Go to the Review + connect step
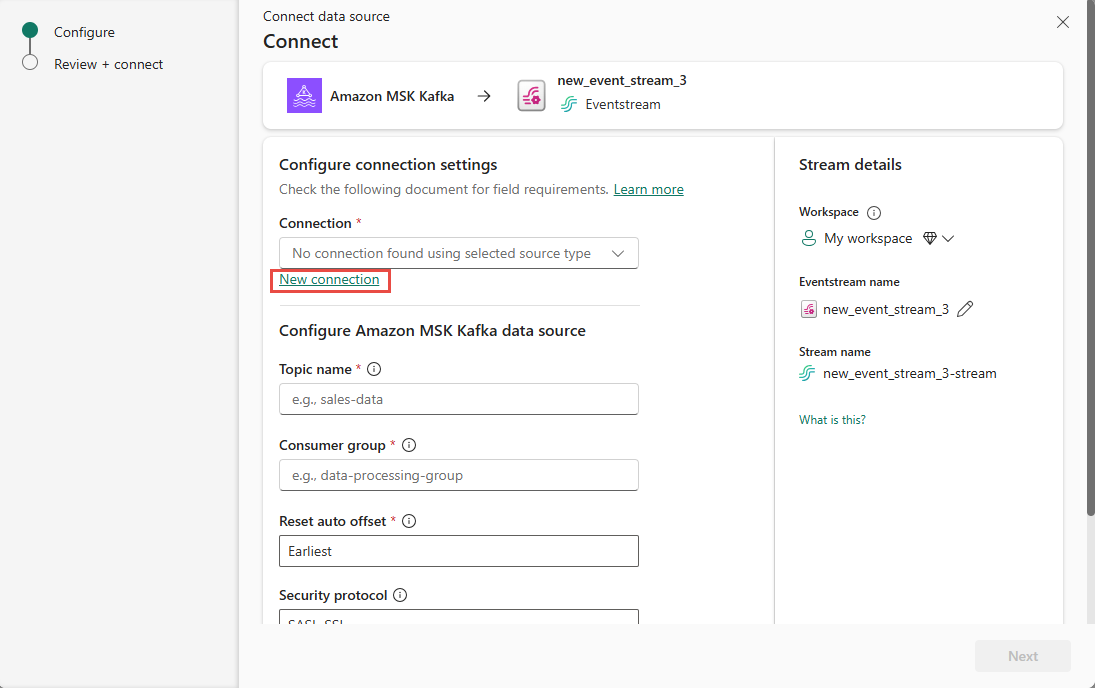Image resolution: width=1095 pixels, height=688 pixels. pyautogui.click(x=108, y=64)
